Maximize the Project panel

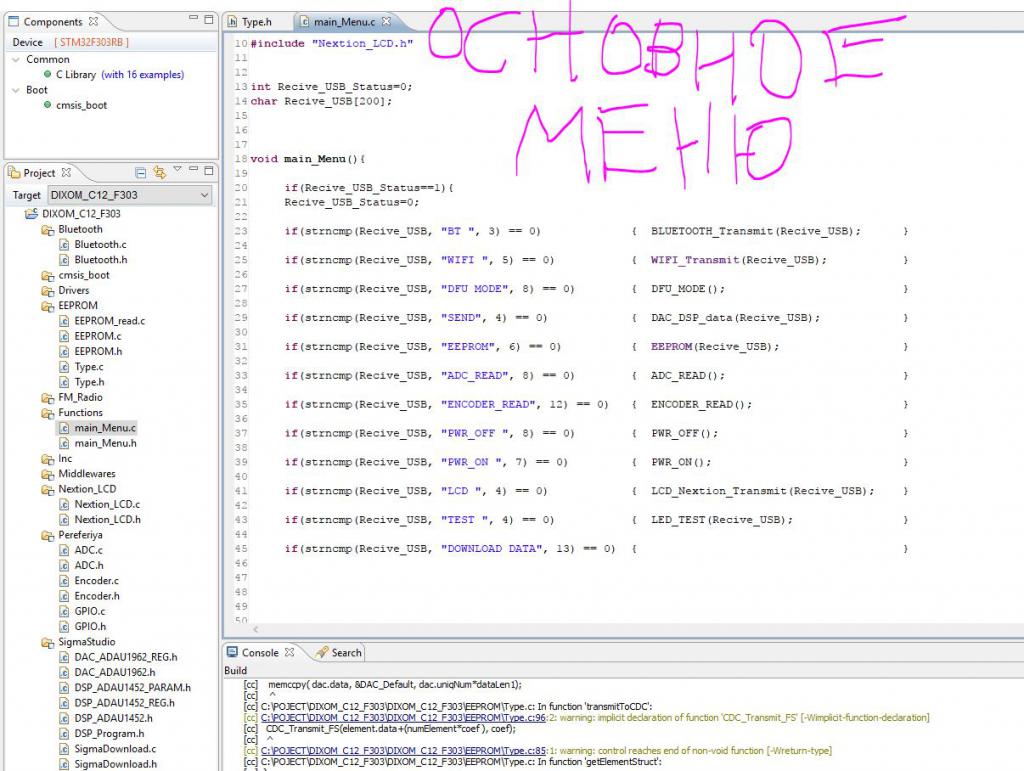click(209, 172)
